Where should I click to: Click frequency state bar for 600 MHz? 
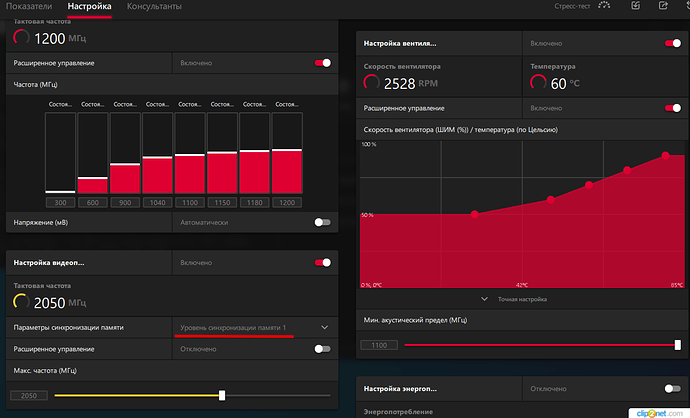tap(93, 153)
